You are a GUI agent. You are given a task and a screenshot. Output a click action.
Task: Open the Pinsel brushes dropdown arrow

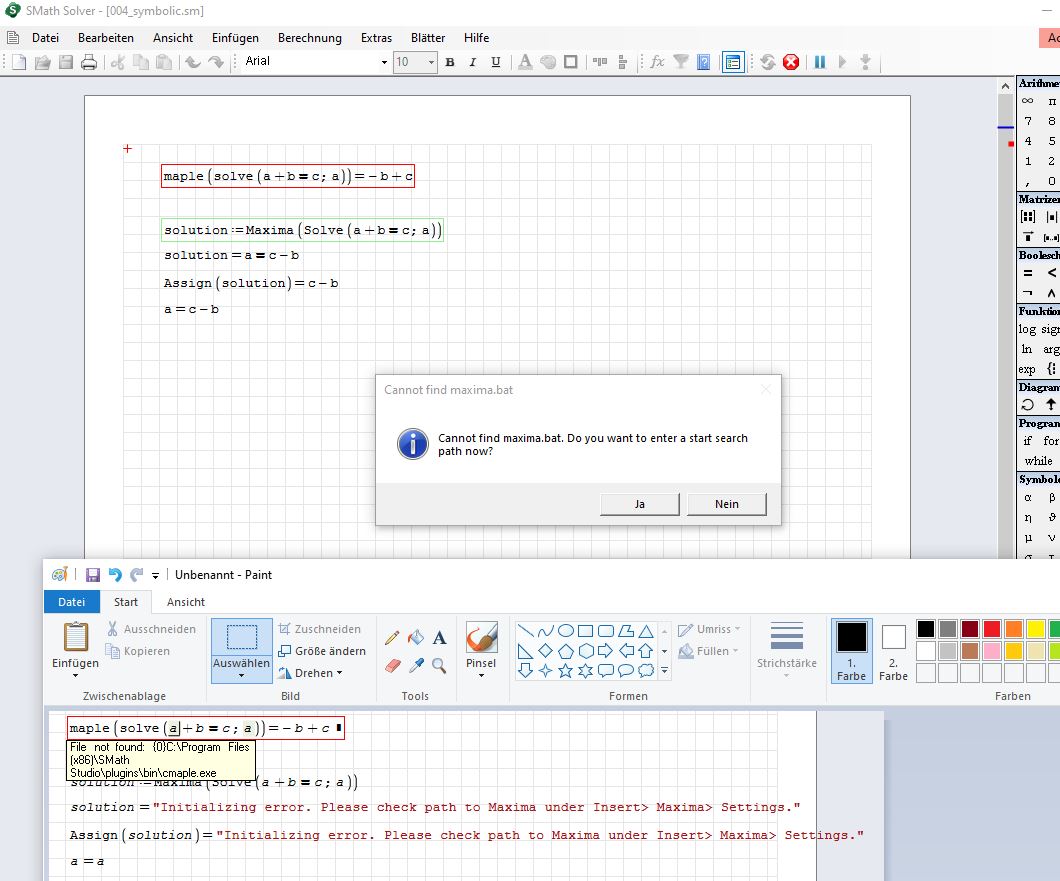tap(481, 676)
